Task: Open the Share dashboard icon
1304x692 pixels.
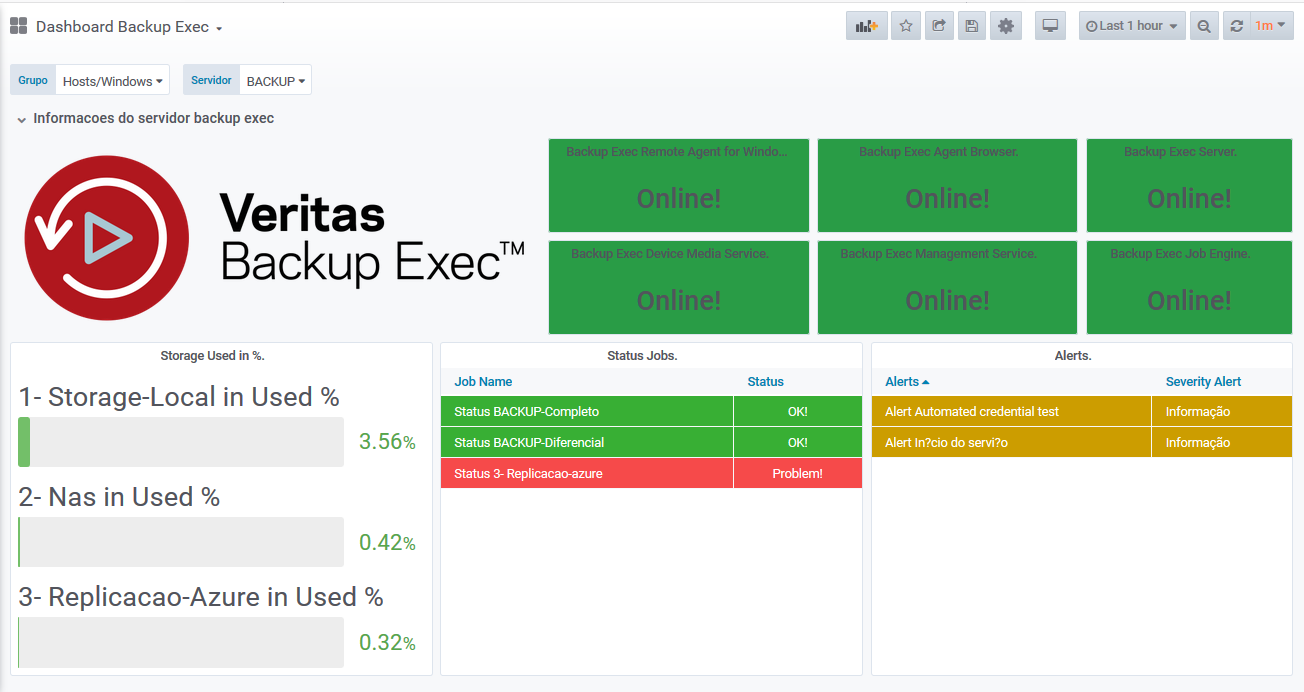Action: pos(938,26)
